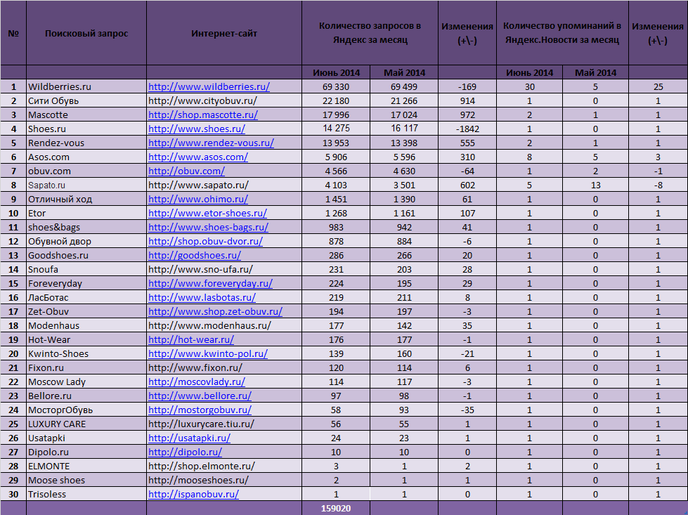Open the www.bellore.ru link
The image size is (688, 515).
click(x=200, y=395)
